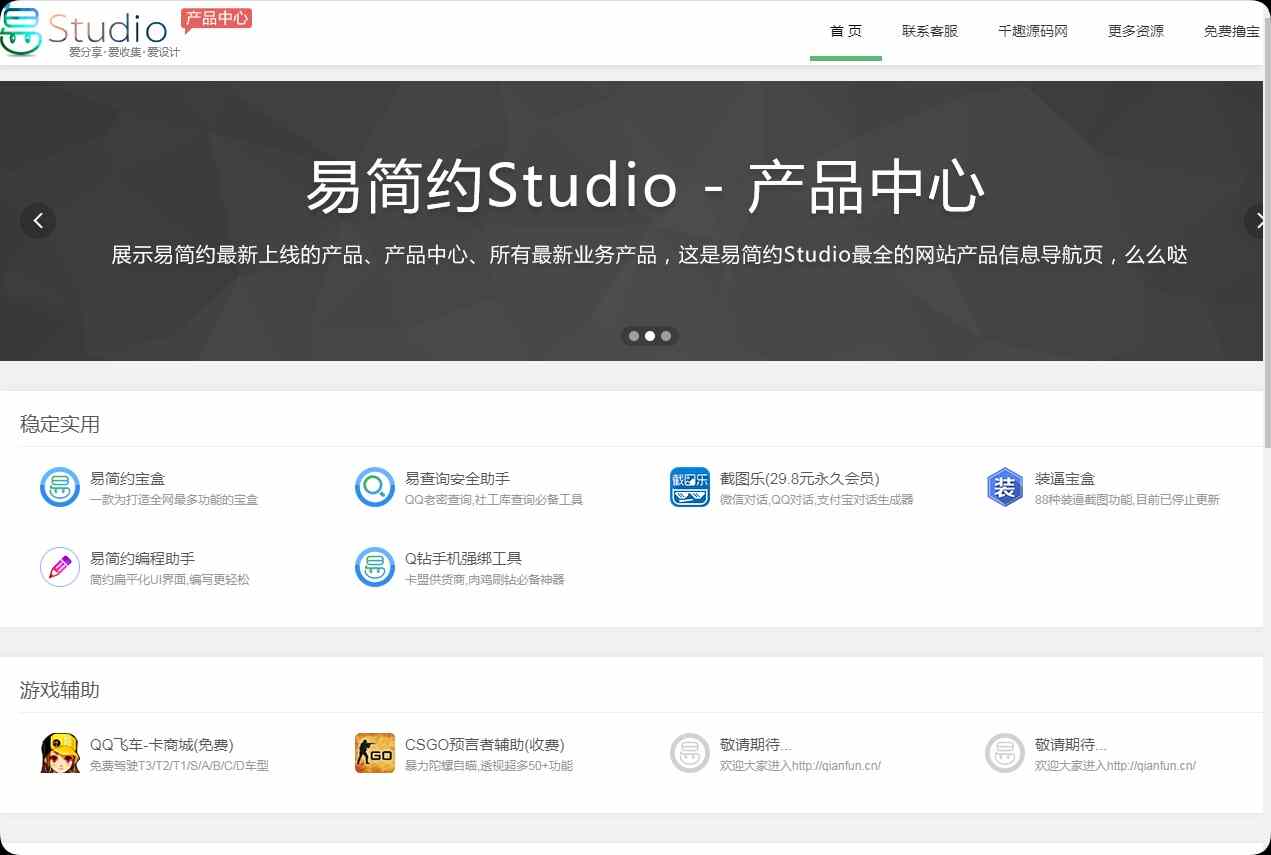
Task: Open the first 敬请期待 placeholder icon
Action: tap(689, 754)
